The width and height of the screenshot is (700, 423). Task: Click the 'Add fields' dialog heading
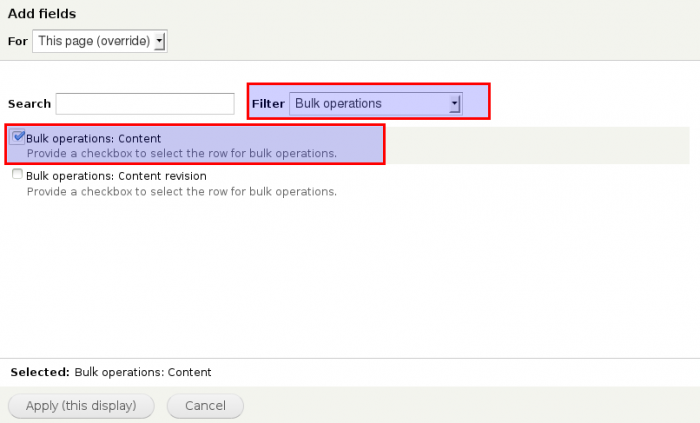point(42,14)
